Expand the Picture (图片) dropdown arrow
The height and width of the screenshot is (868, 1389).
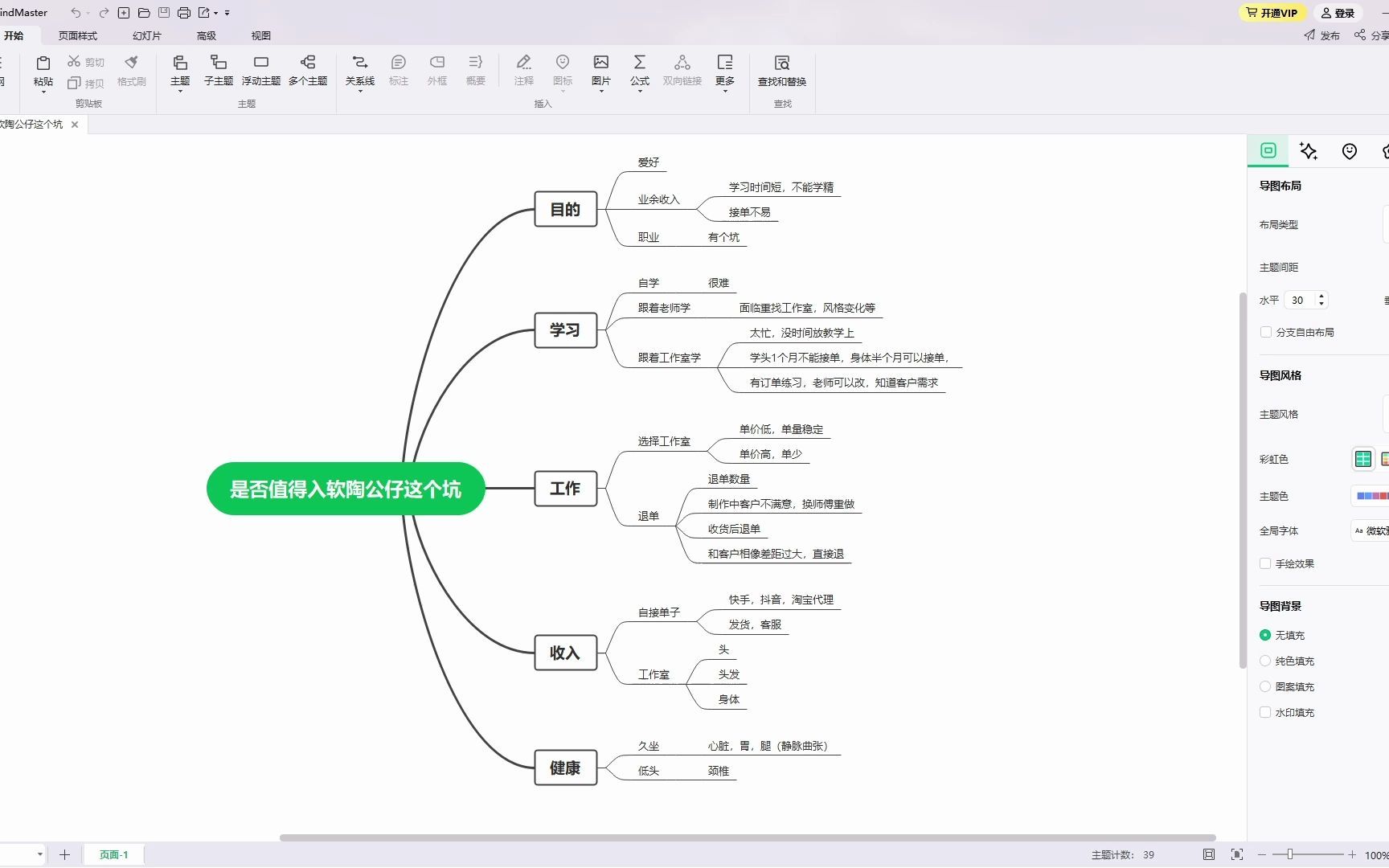(601, 92)
